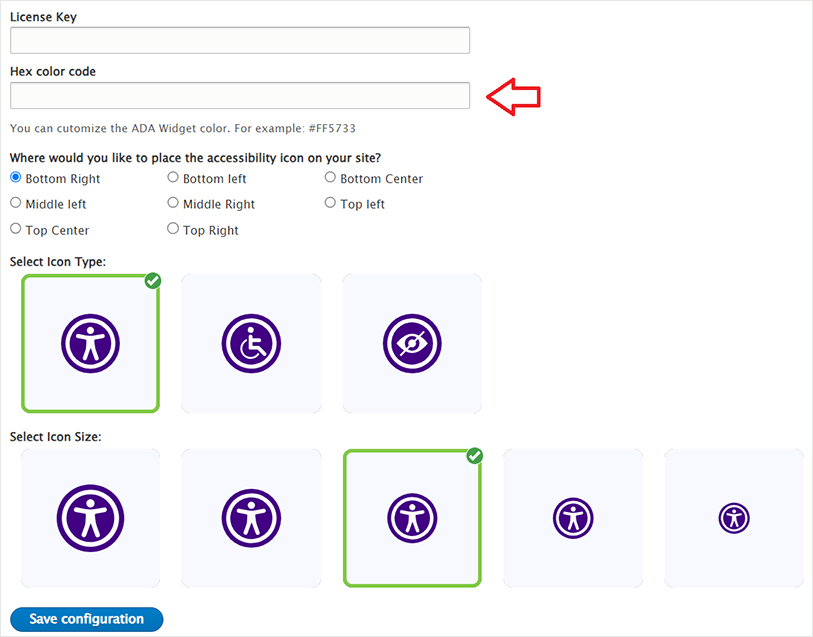Pick the second smallest icon size
This screenshot has height=637, width=813.
[573, 518]
